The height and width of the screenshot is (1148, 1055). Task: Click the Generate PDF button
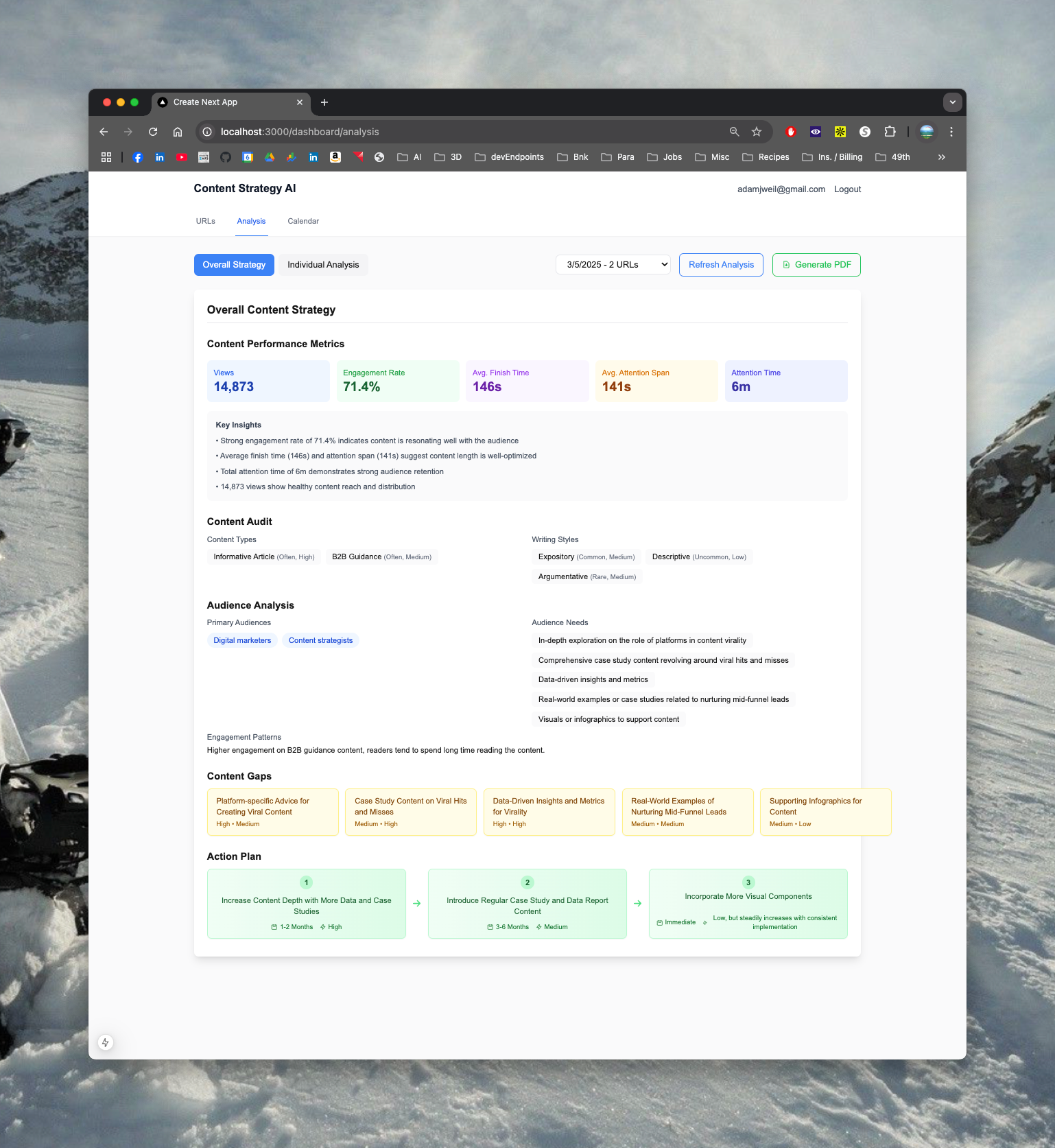[x=816, y=265]
